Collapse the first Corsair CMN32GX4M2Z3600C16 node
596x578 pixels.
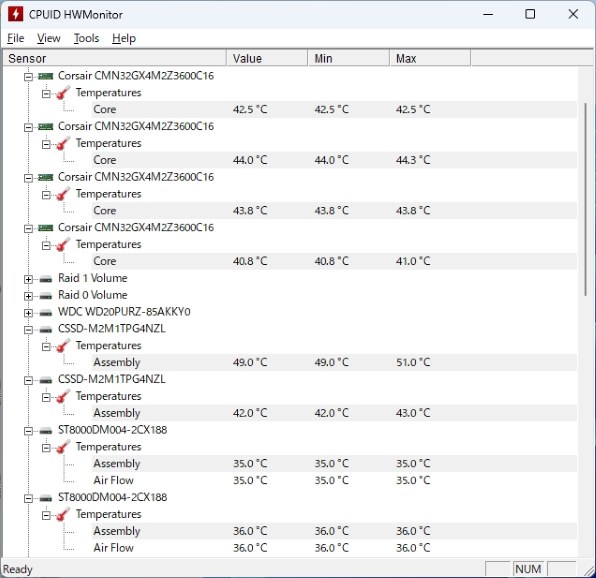28,77
